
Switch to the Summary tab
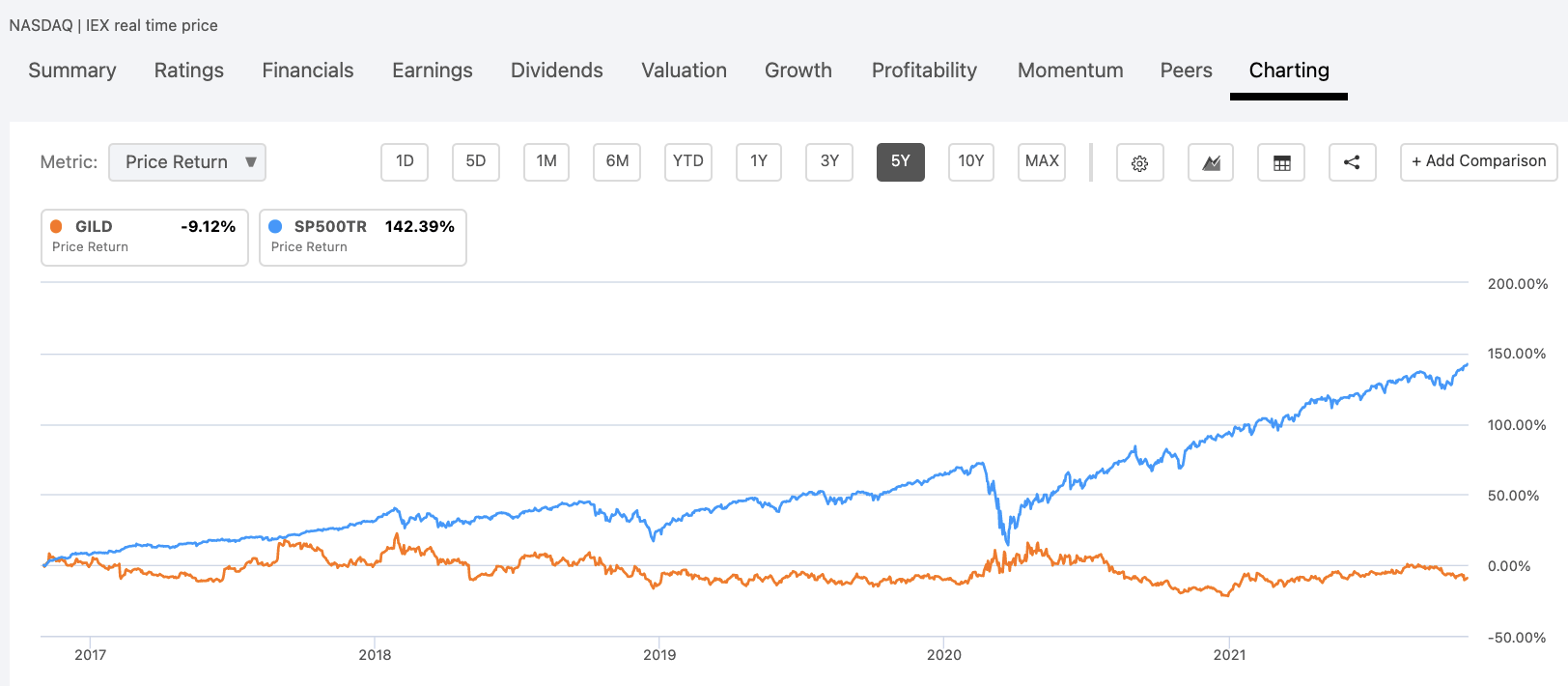(x=71, y=70)
